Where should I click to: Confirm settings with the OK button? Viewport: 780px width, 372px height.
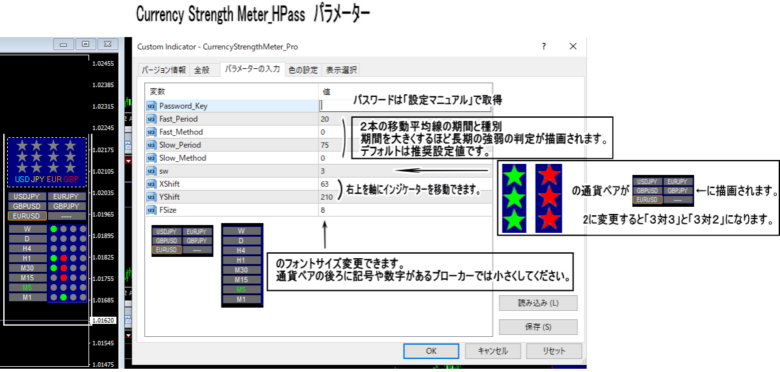[x=431, y=351]
